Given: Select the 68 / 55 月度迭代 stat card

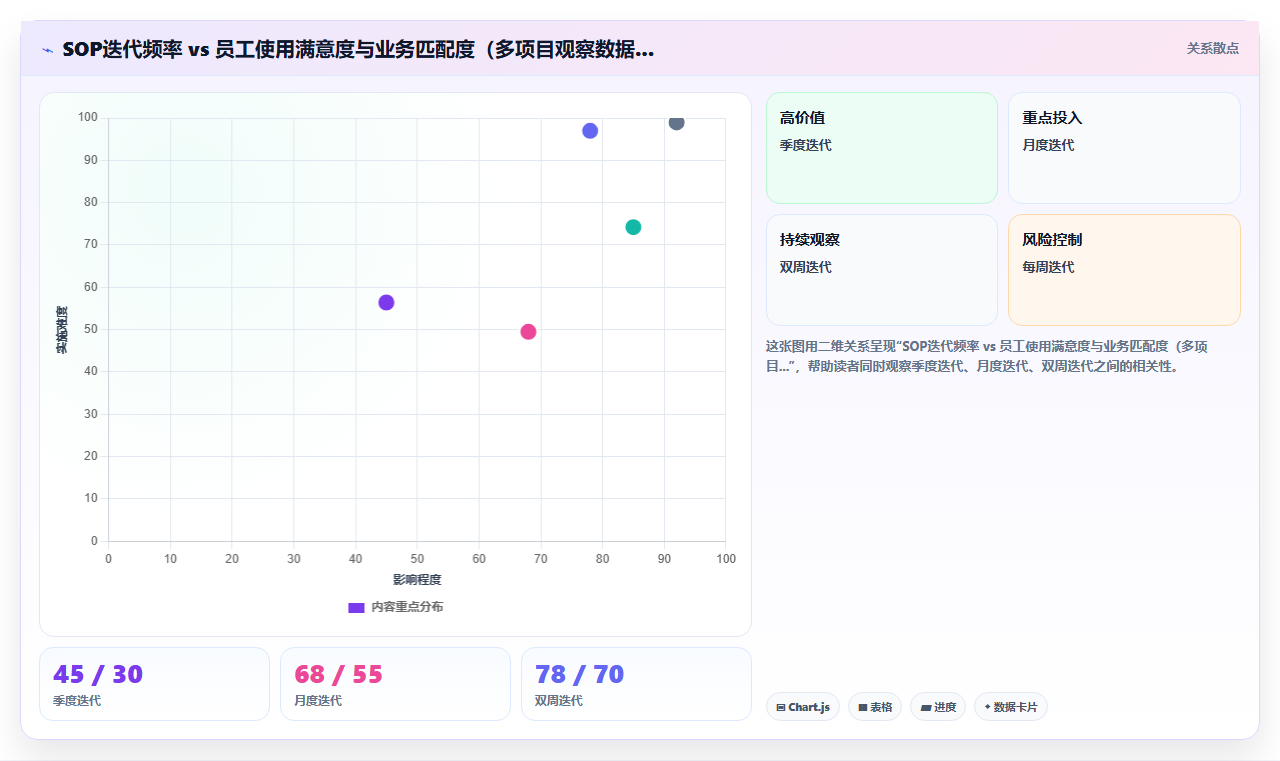Looking at the screenshot, I should pos(395,684).
